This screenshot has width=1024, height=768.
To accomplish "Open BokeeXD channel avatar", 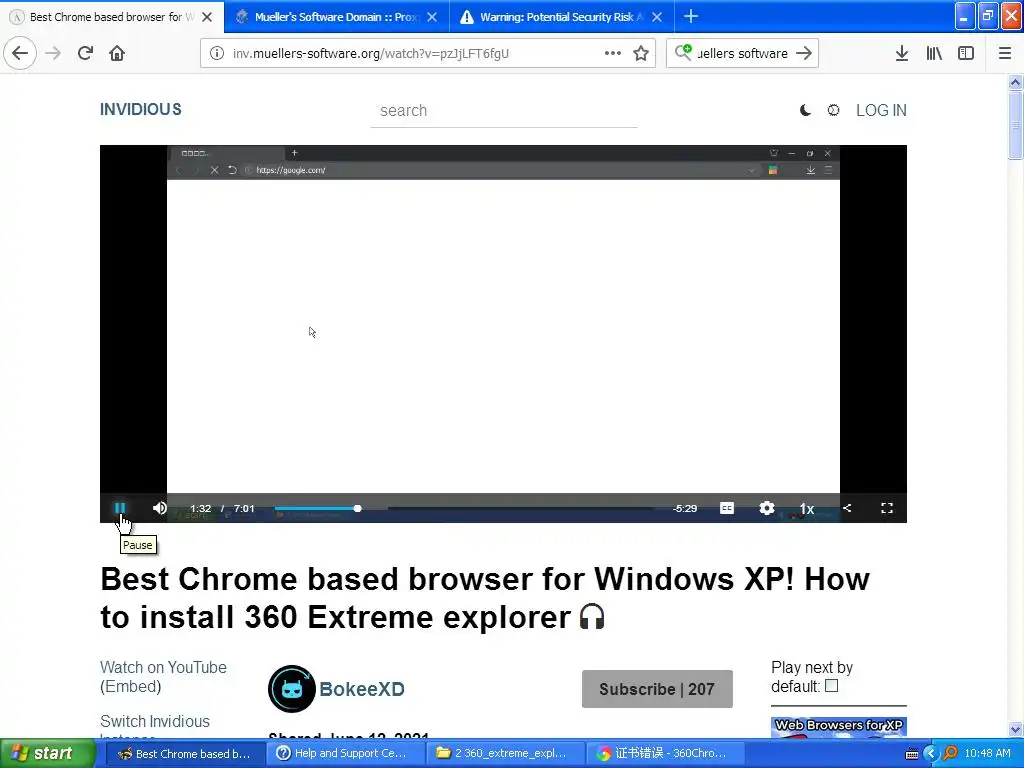I will click(x=291, y=689).
